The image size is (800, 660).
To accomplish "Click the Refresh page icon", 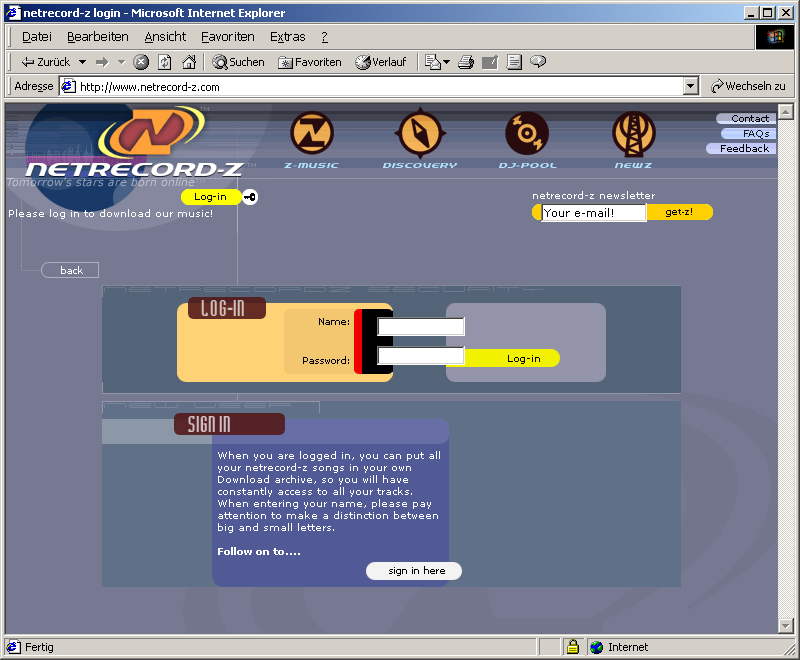I will click(x=164, y=62).
